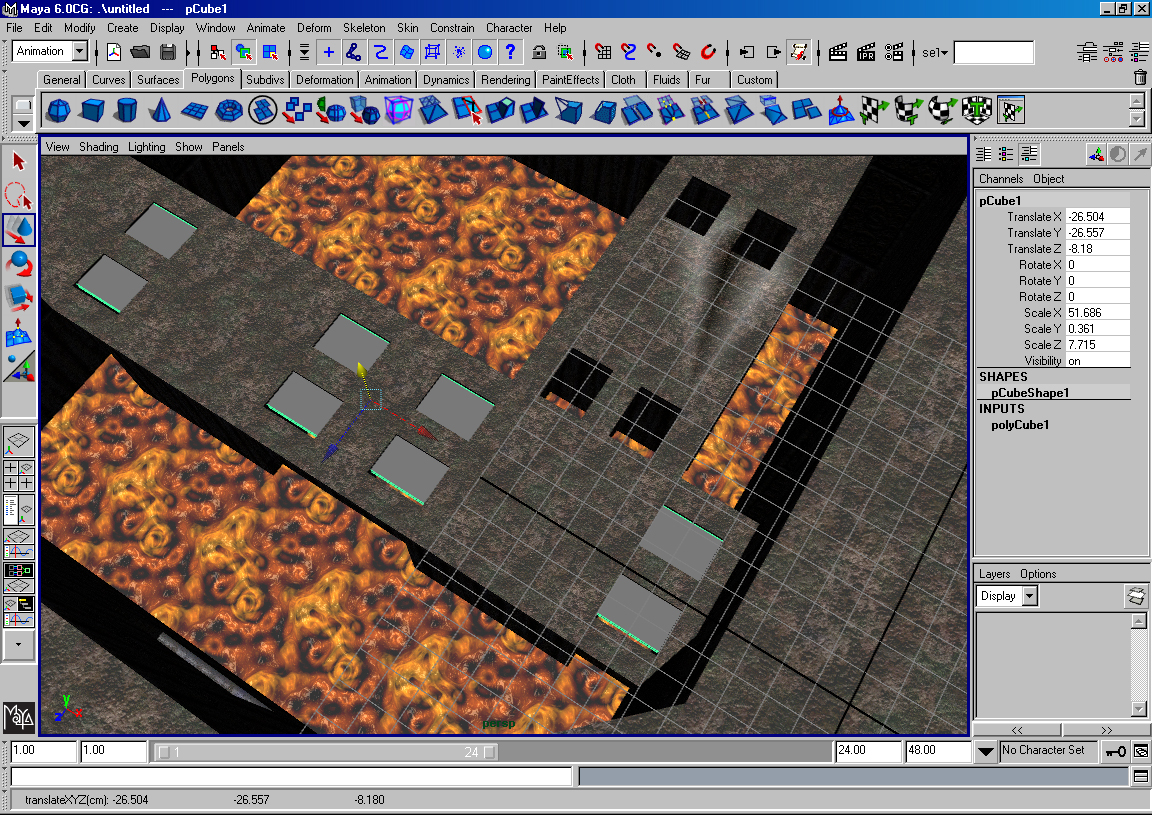Open the Animation menu set dropdown
Screen dimensions: 1152x815
(x=80, y=52)
